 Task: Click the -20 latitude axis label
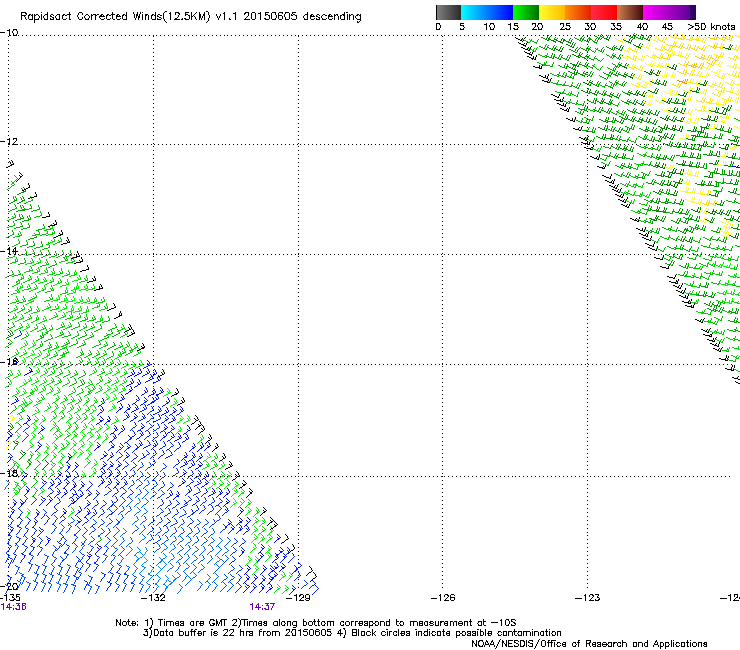pos(9,586)
